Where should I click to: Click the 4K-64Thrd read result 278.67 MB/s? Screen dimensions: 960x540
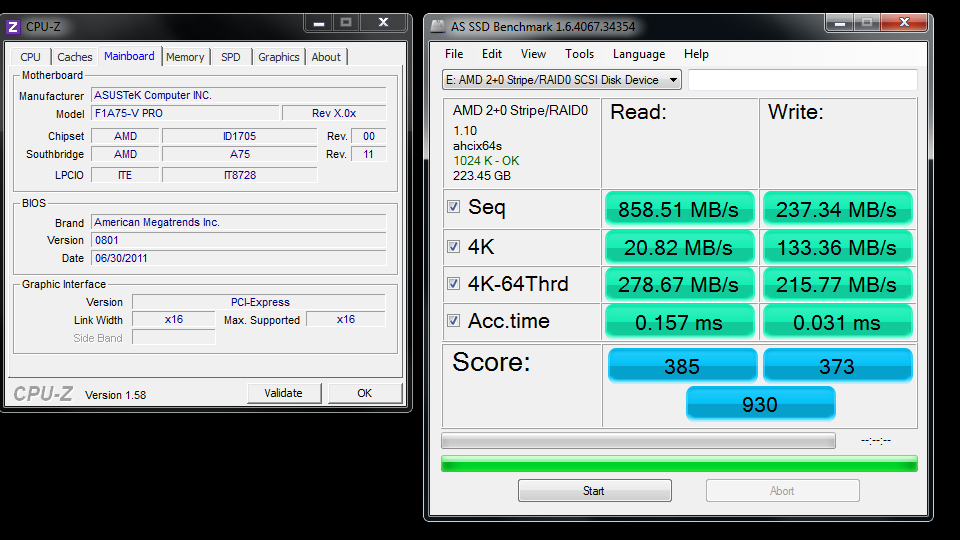point(679,285)
